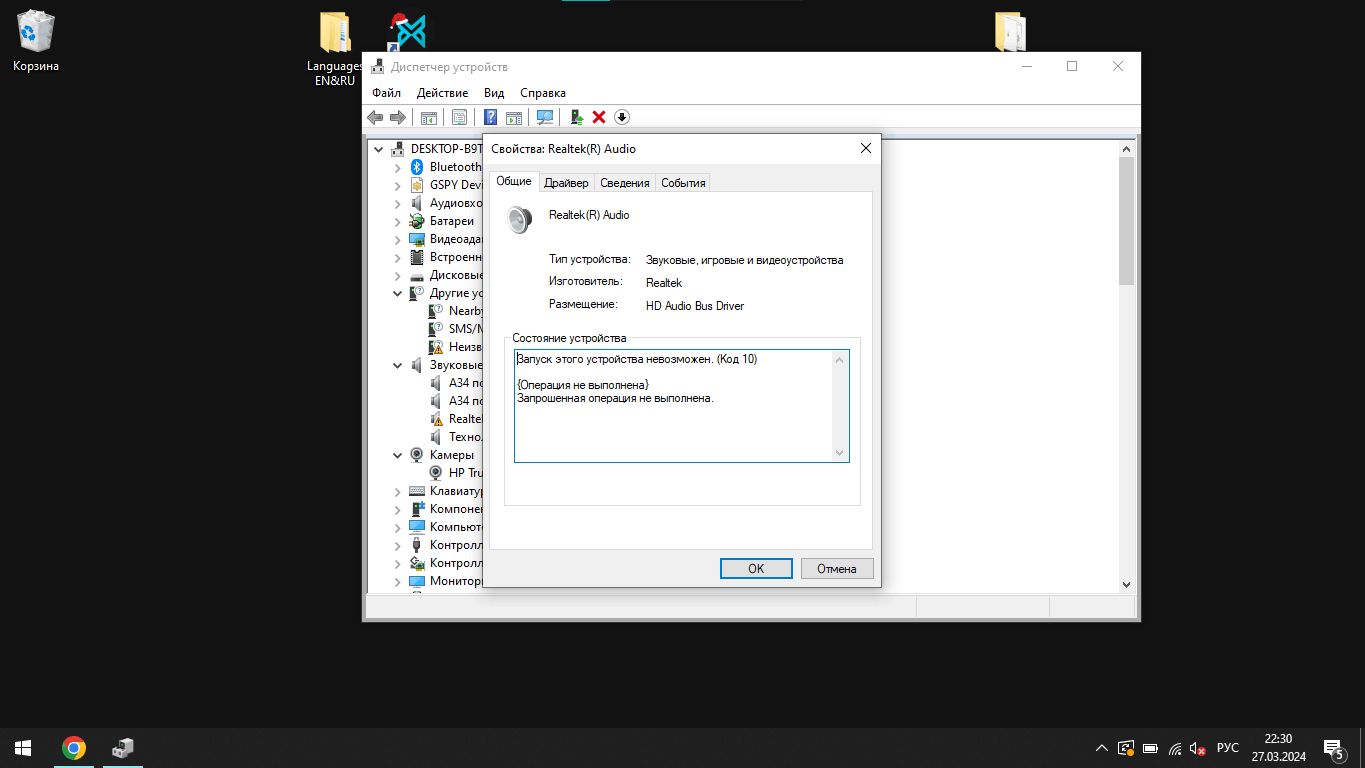Scan for hardware changes with monitor icon
The width and height of the screenshot is (1365, 768).
(x=545, y=117)
